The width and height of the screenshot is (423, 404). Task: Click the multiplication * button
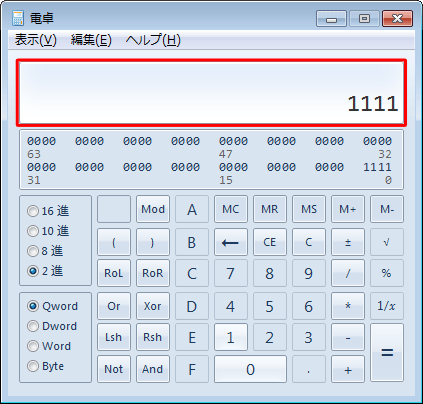point(348,306)
